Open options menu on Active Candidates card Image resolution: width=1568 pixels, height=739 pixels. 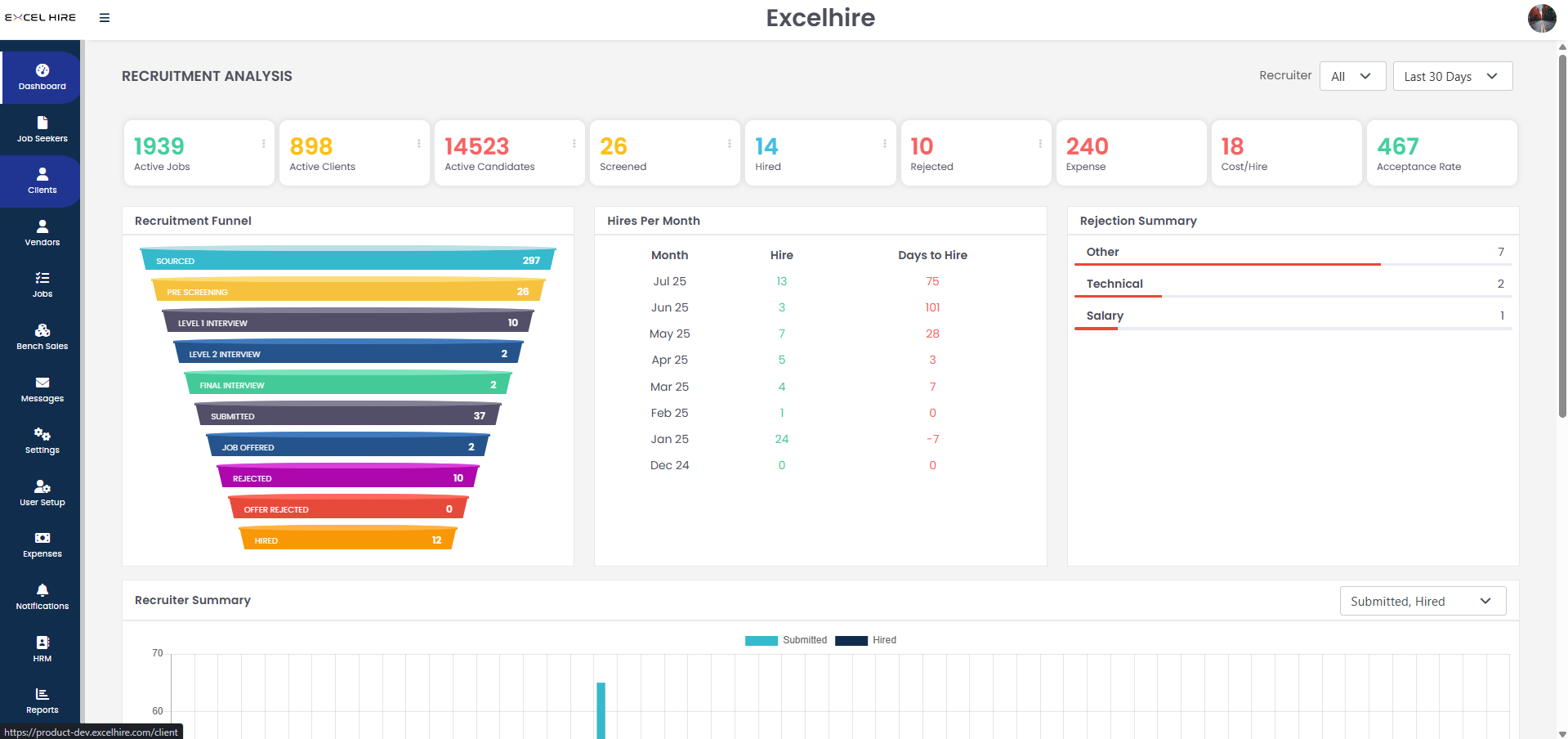pyautogui.click(x=574, y=144)
